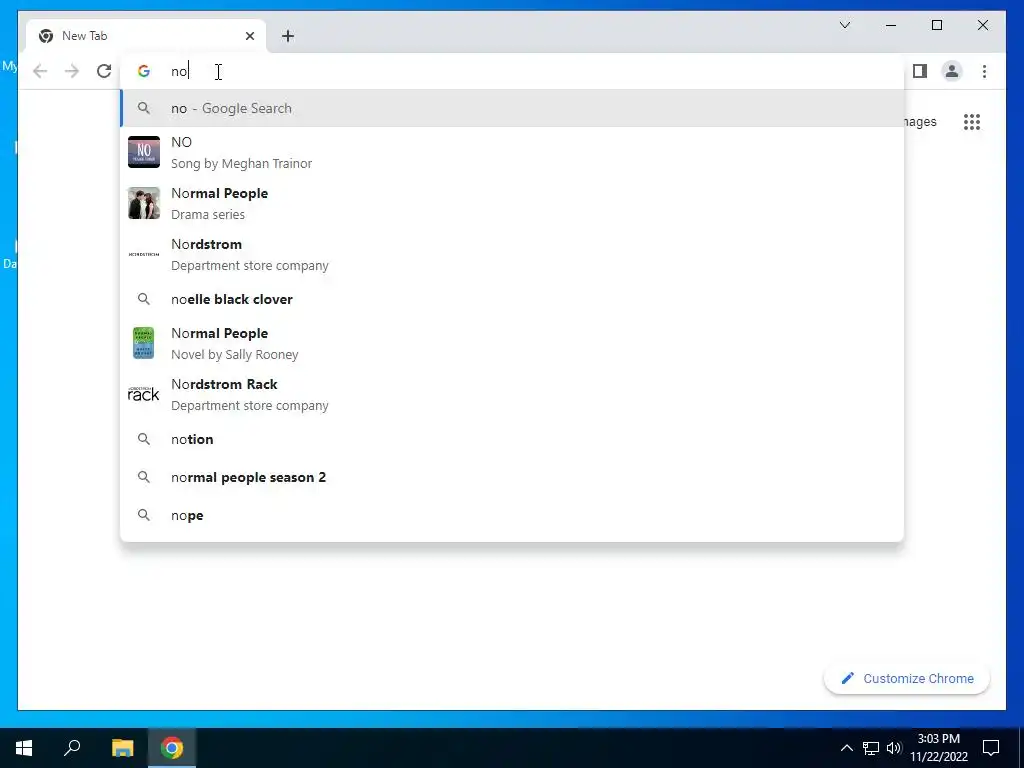
Task: Choose 'no - Google Search' suggestion
Action: (x=512, y=108)
